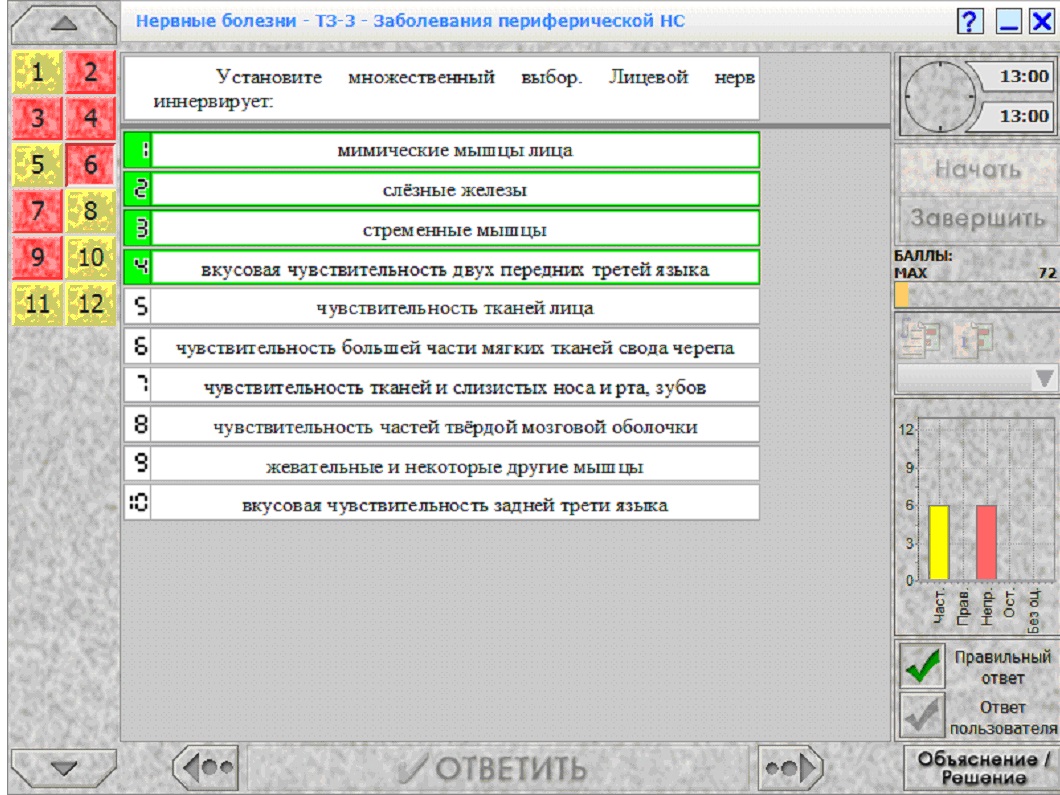1060x795 pixels.
Task: Jump to question 5
Action: coord(38,164)
